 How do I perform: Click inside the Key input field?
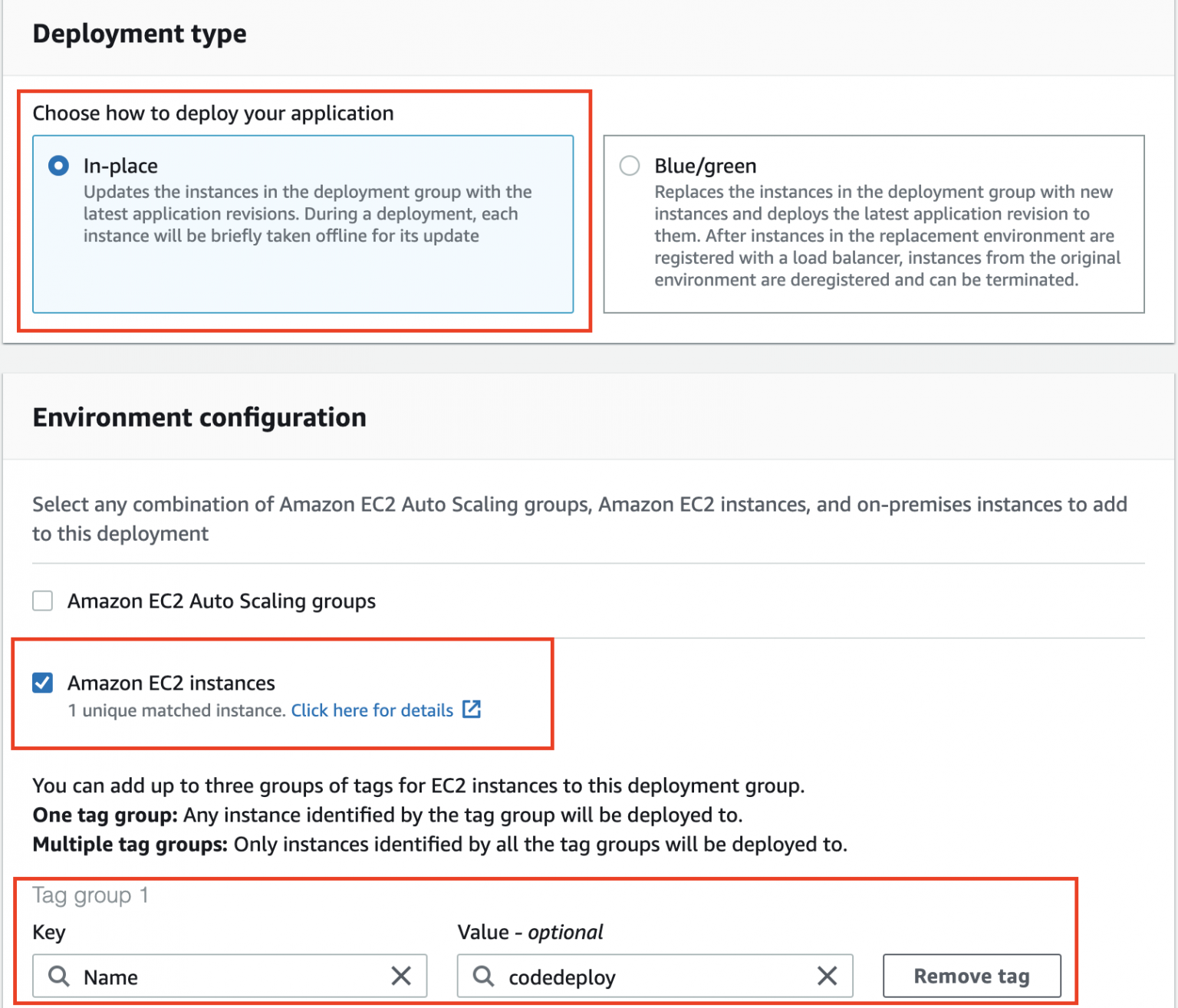215,976
